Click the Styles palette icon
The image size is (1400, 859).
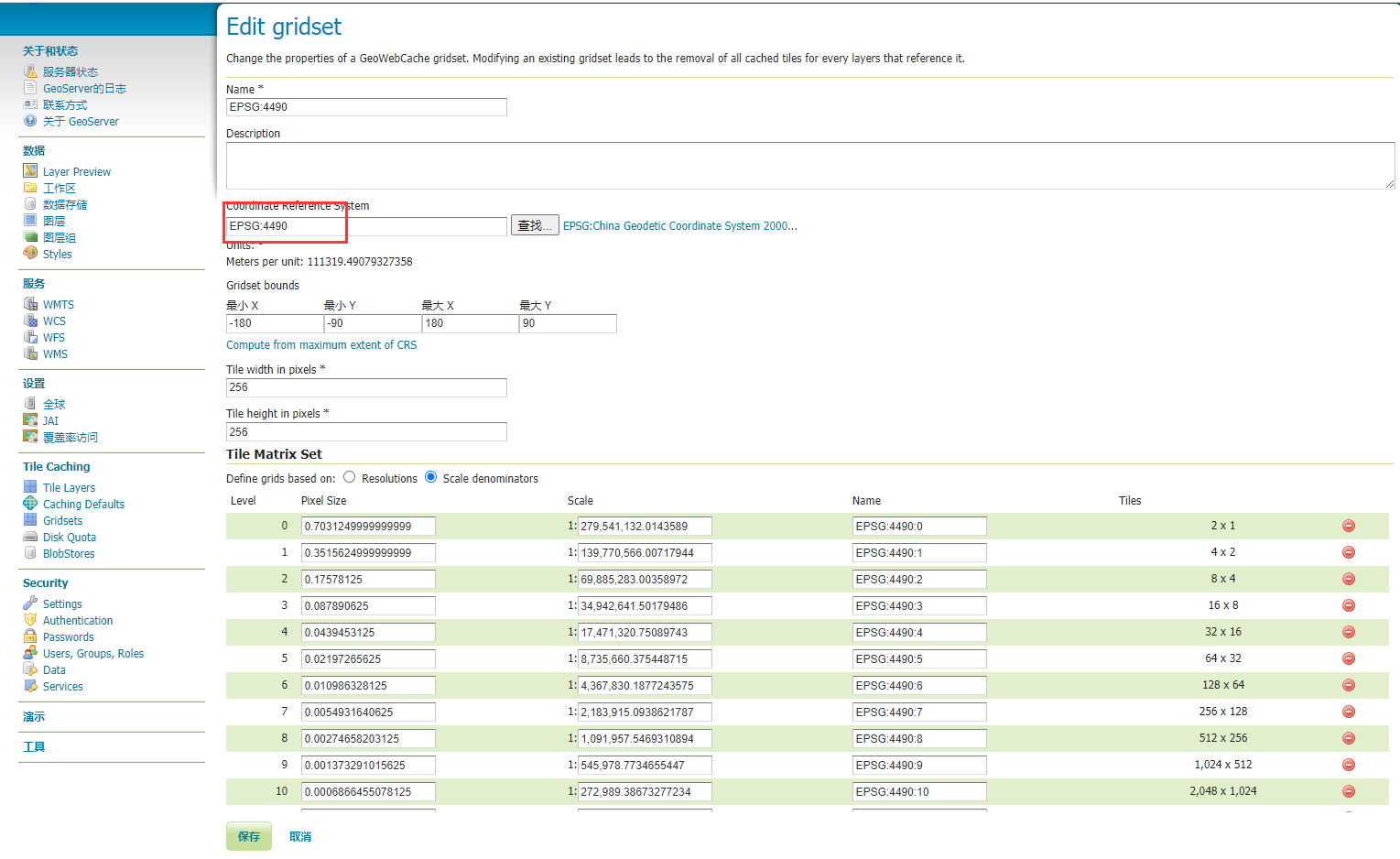click(30, 254)
